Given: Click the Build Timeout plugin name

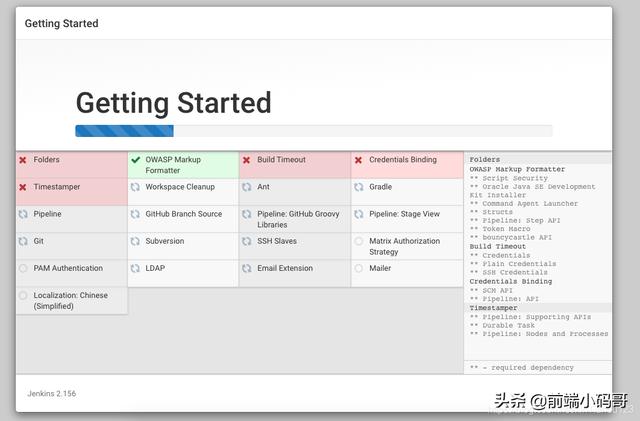Looking at the screenshot, I should pyautogui.click(x=281, y=160).
